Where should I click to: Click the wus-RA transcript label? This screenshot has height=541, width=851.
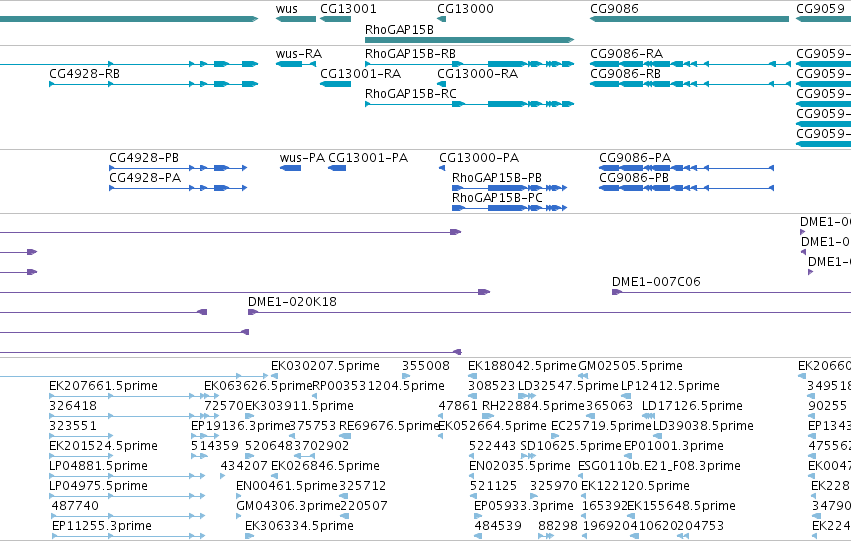coord(299,54)
